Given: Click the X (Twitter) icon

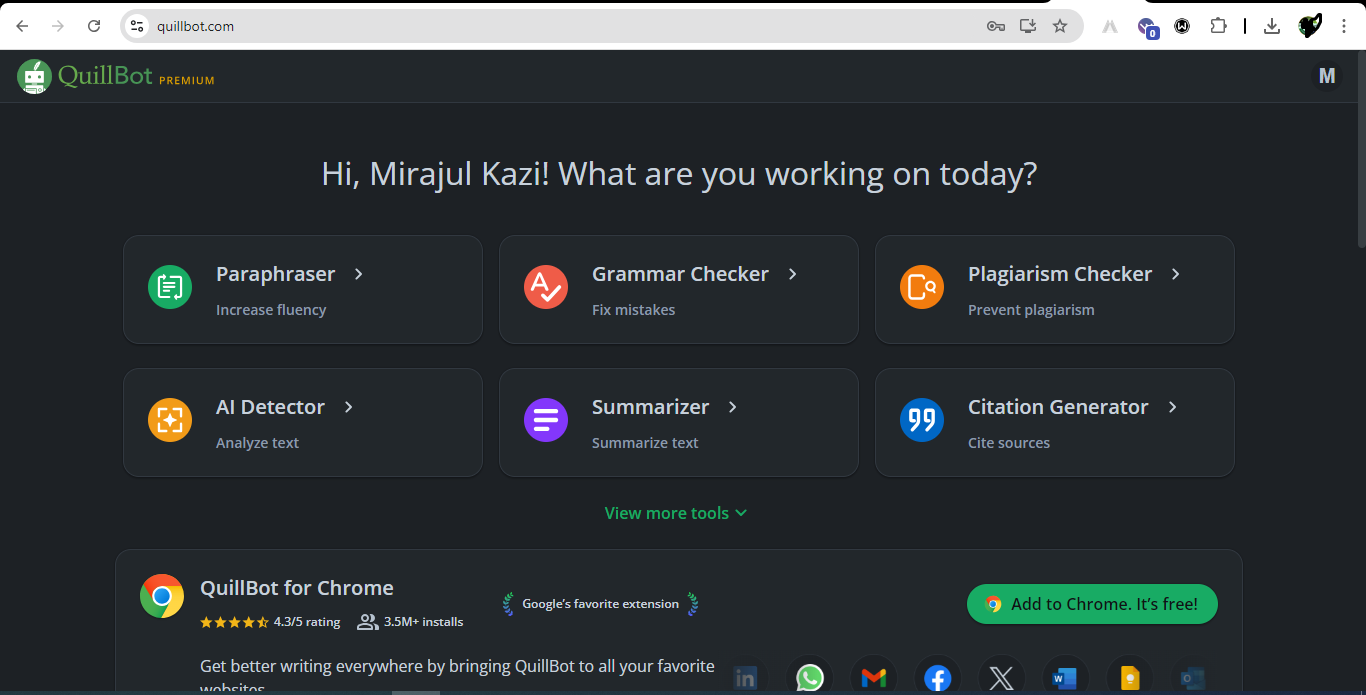Looking at the screenshot, I should click(x=1002, y=678).
